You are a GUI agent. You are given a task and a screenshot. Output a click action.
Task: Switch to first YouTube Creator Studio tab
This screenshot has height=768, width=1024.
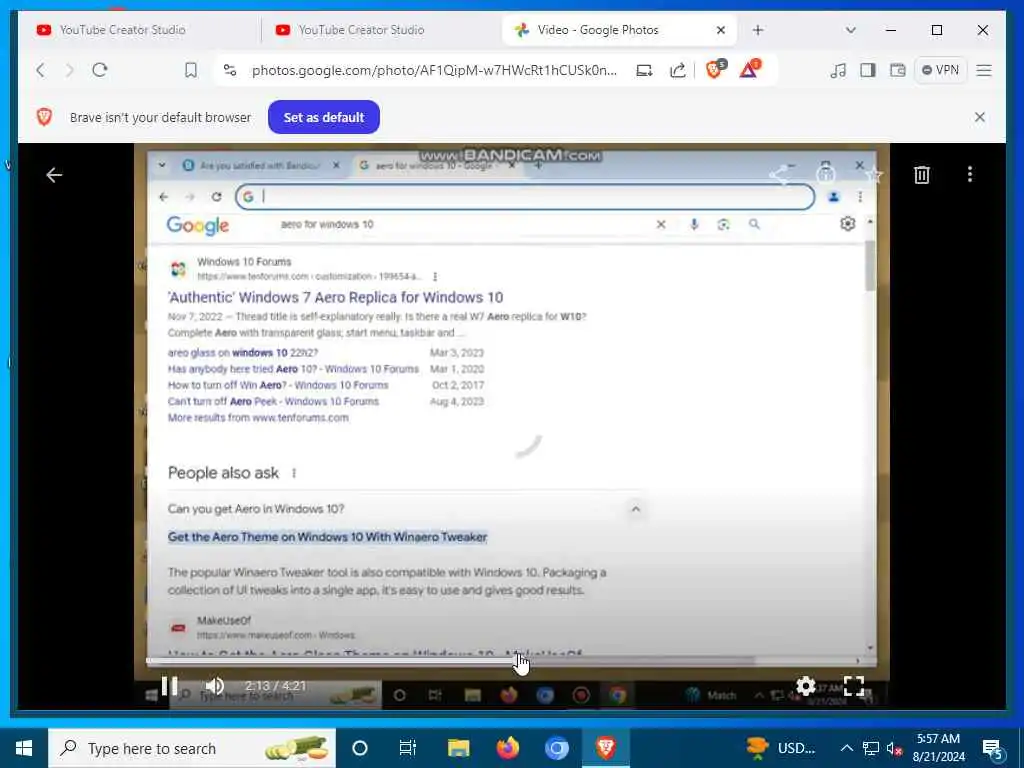tap(138, 30)
